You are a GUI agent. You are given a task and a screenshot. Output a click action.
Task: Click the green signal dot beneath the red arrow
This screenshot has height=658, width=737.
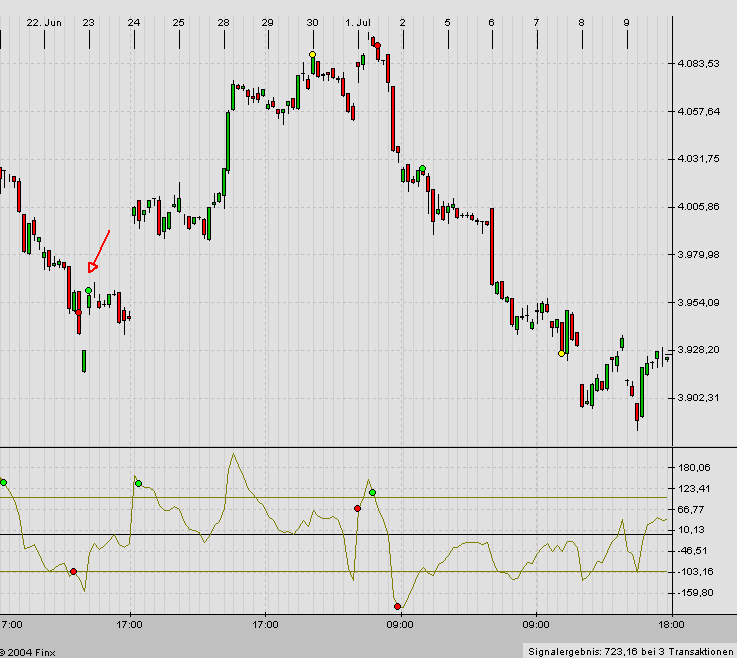click(x=88, y=291)
